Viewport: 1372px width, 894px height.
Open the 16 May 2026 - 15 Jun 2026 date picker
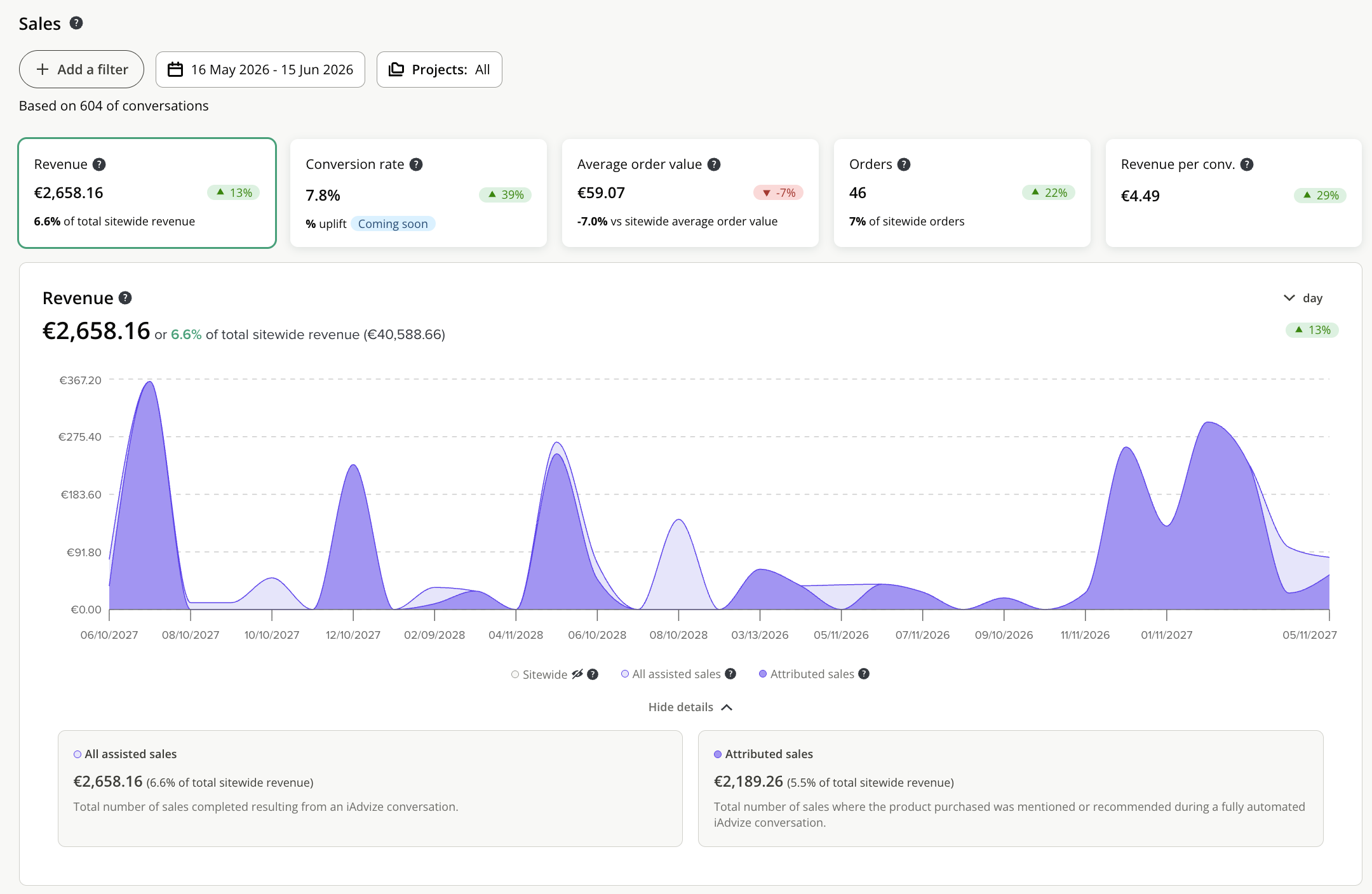tap(260, 69)
